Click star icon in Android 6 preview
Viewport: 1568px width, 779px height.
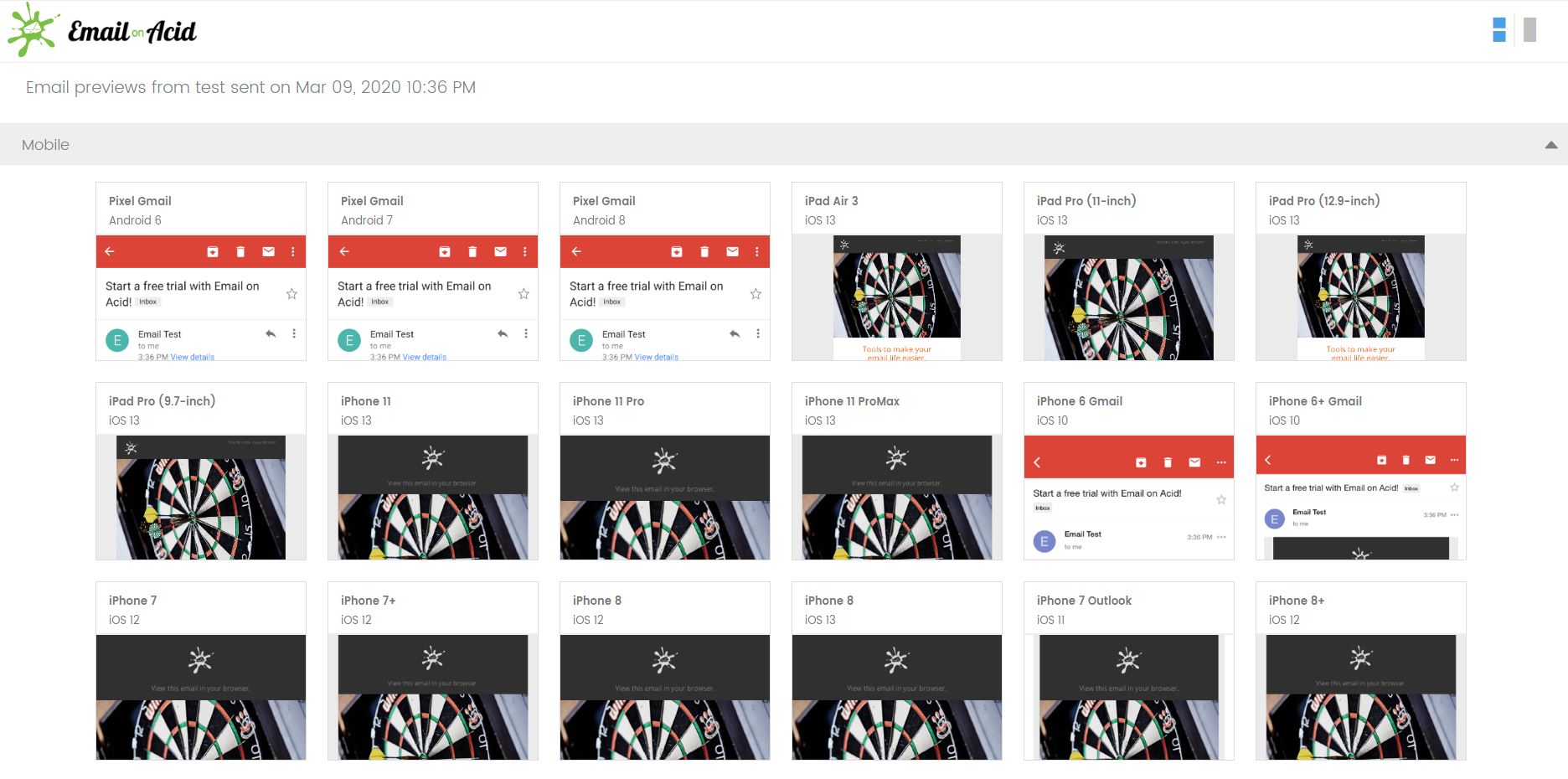point(291,294)
